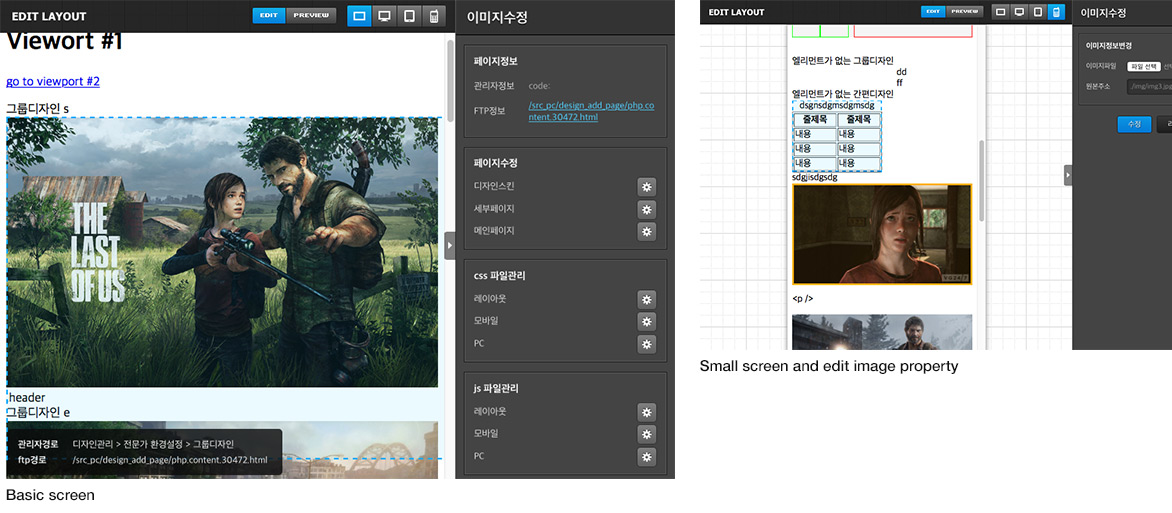
Task: Collapse side panel arrow in Small screen
Action: pyautogui.click(x=1068, y=175)
